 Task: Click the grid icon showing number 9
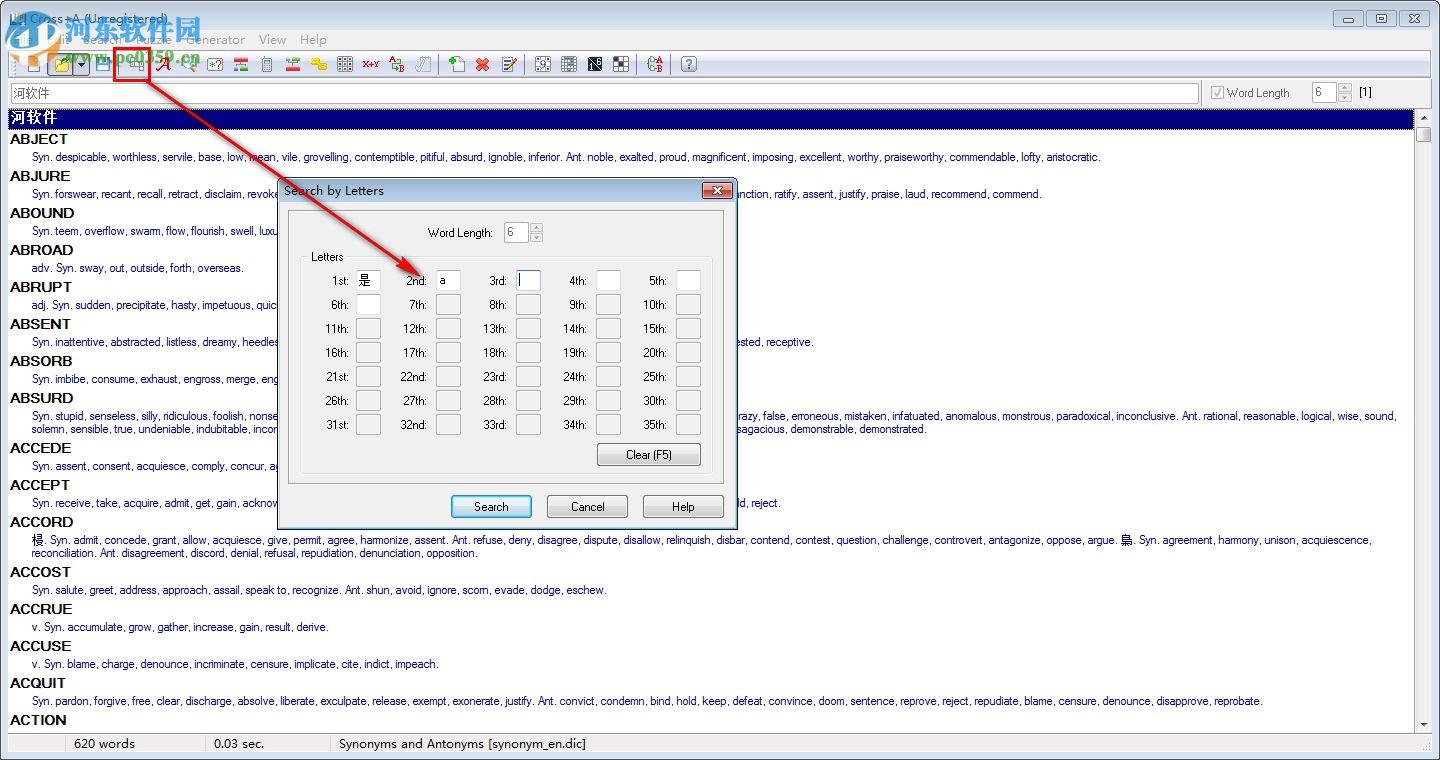[543, 65]
